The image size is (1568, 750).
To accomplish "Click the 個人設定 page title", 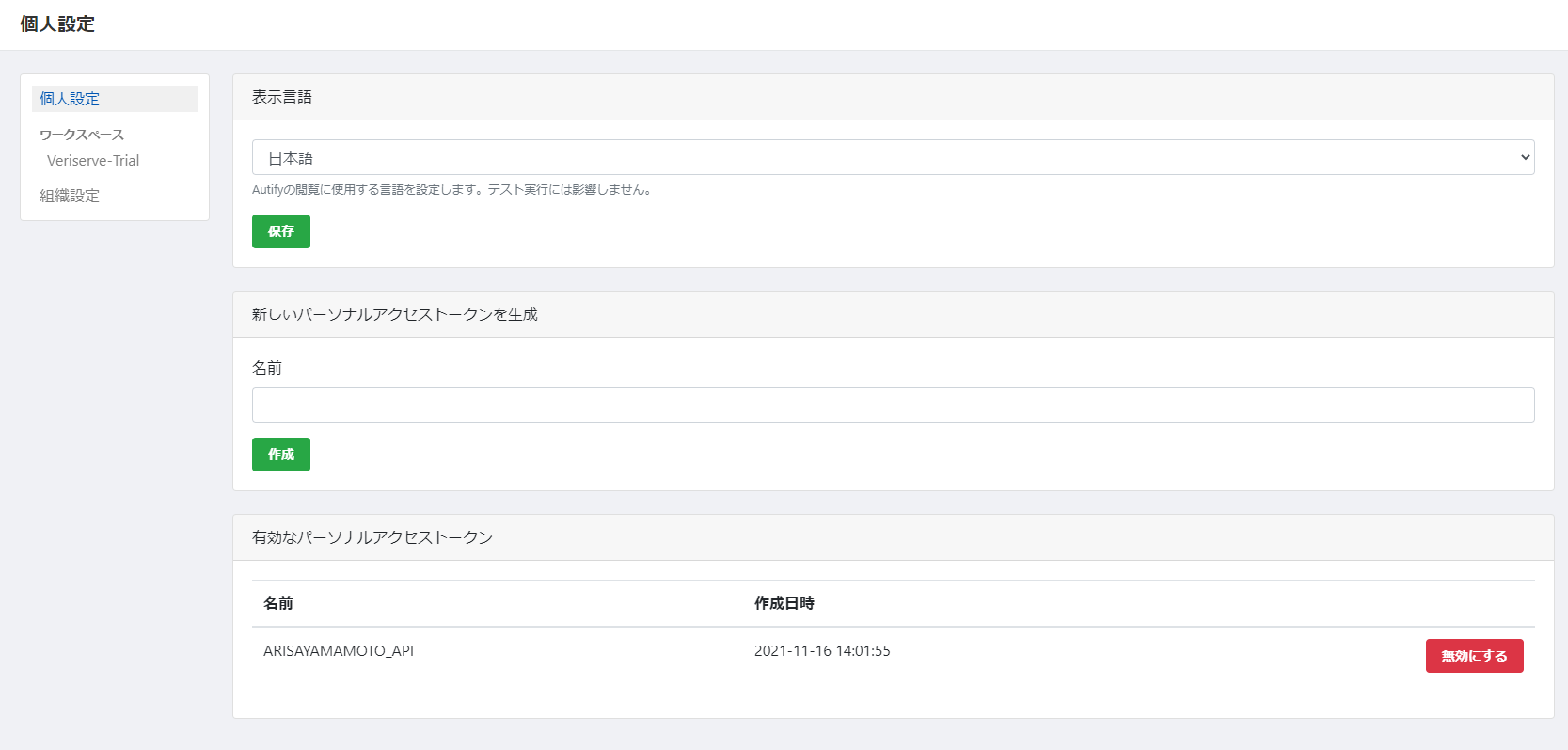I will pos(58,24).
